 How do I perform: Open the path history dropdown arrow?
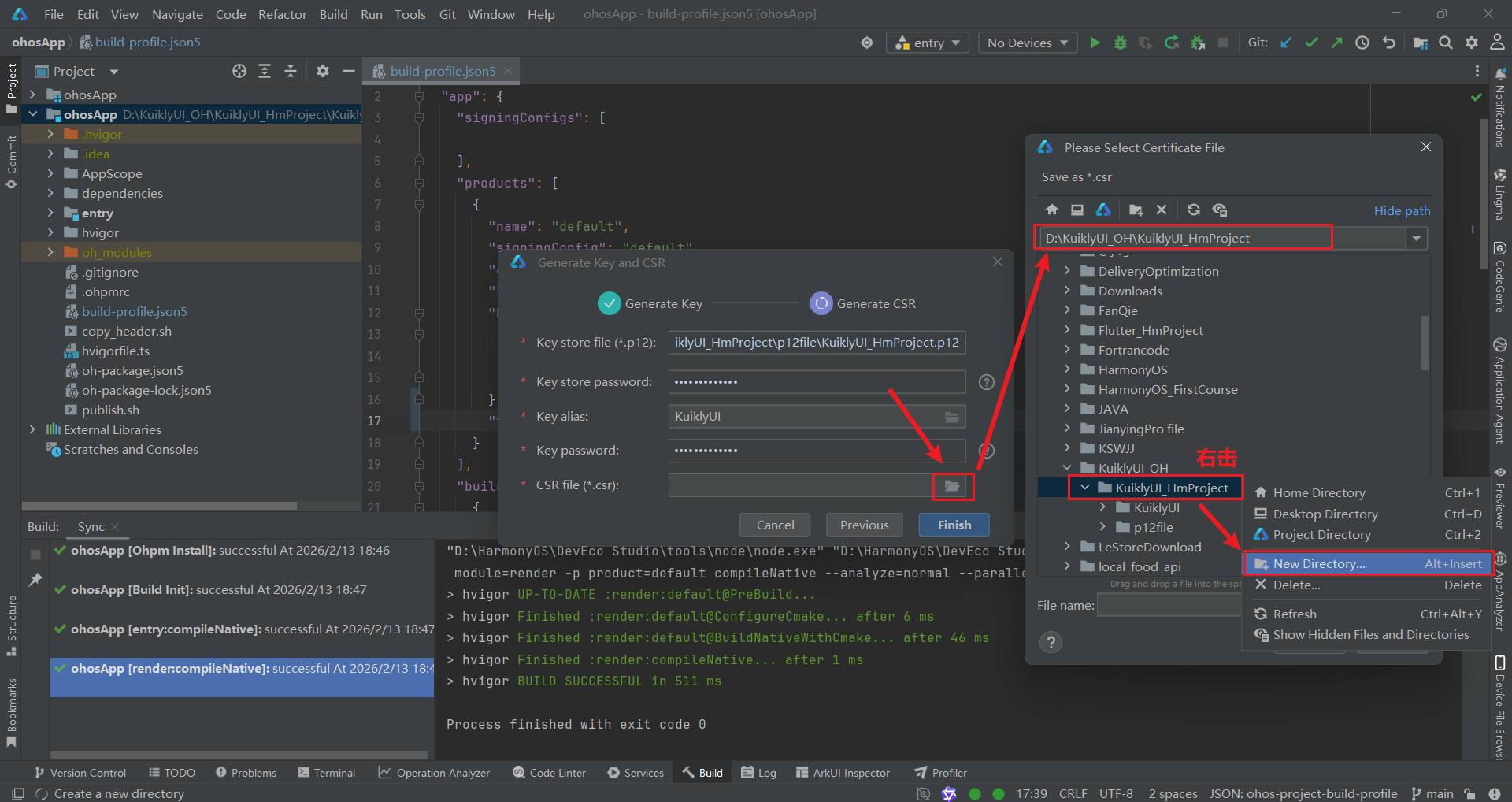coord(1417,238)
